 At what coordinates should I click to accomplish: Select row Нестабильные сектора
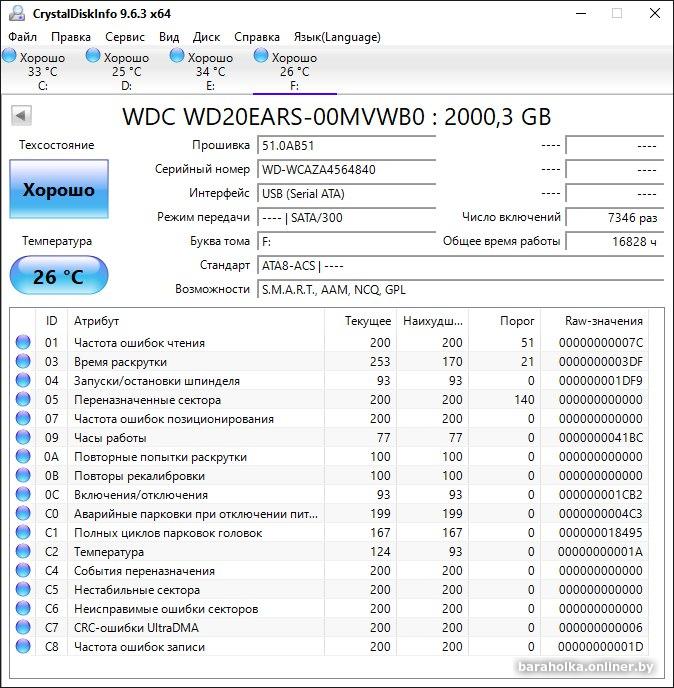[x=329, y=590]
